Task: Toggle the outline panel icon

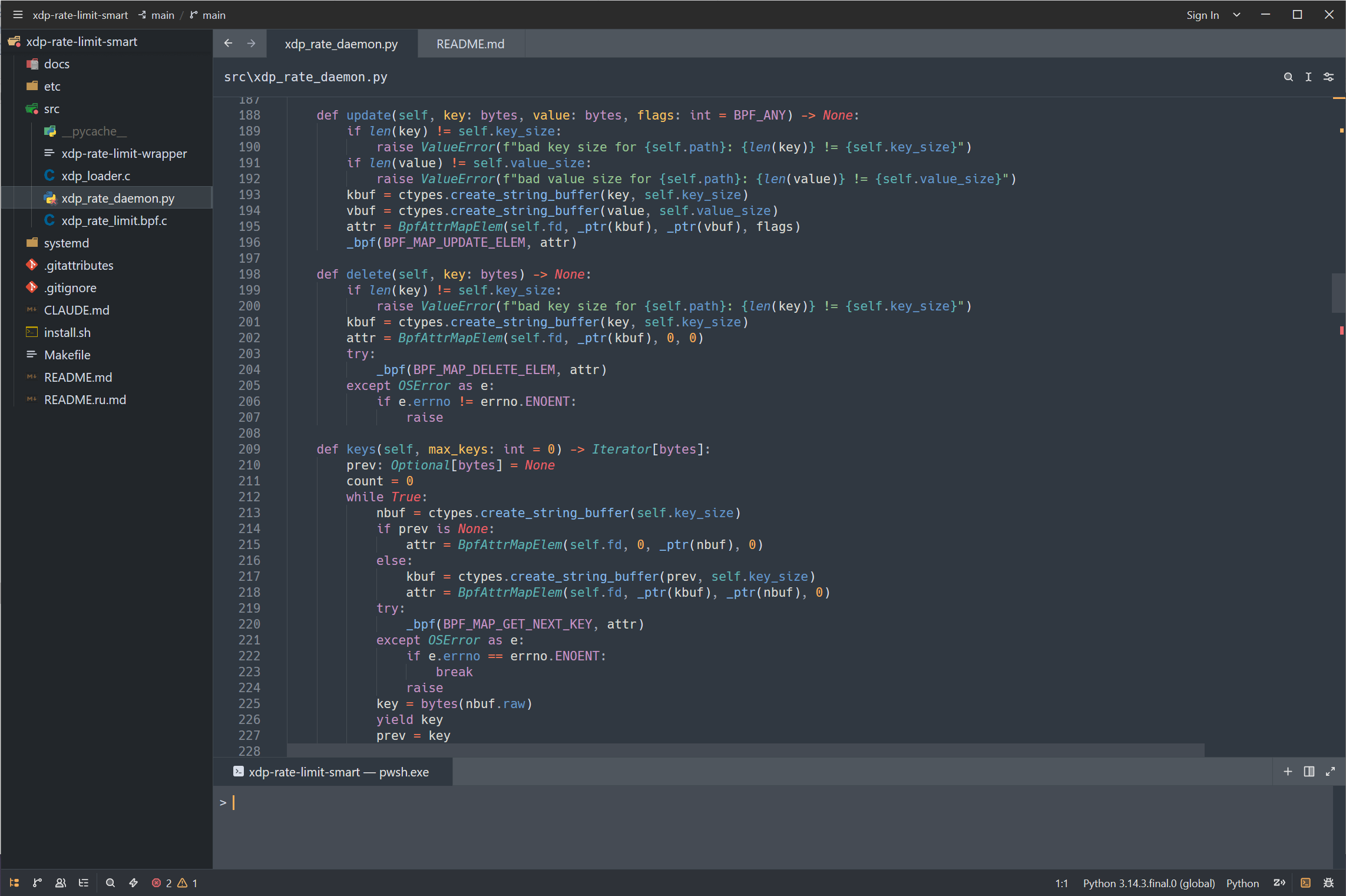Action: (x=84, y=882)
